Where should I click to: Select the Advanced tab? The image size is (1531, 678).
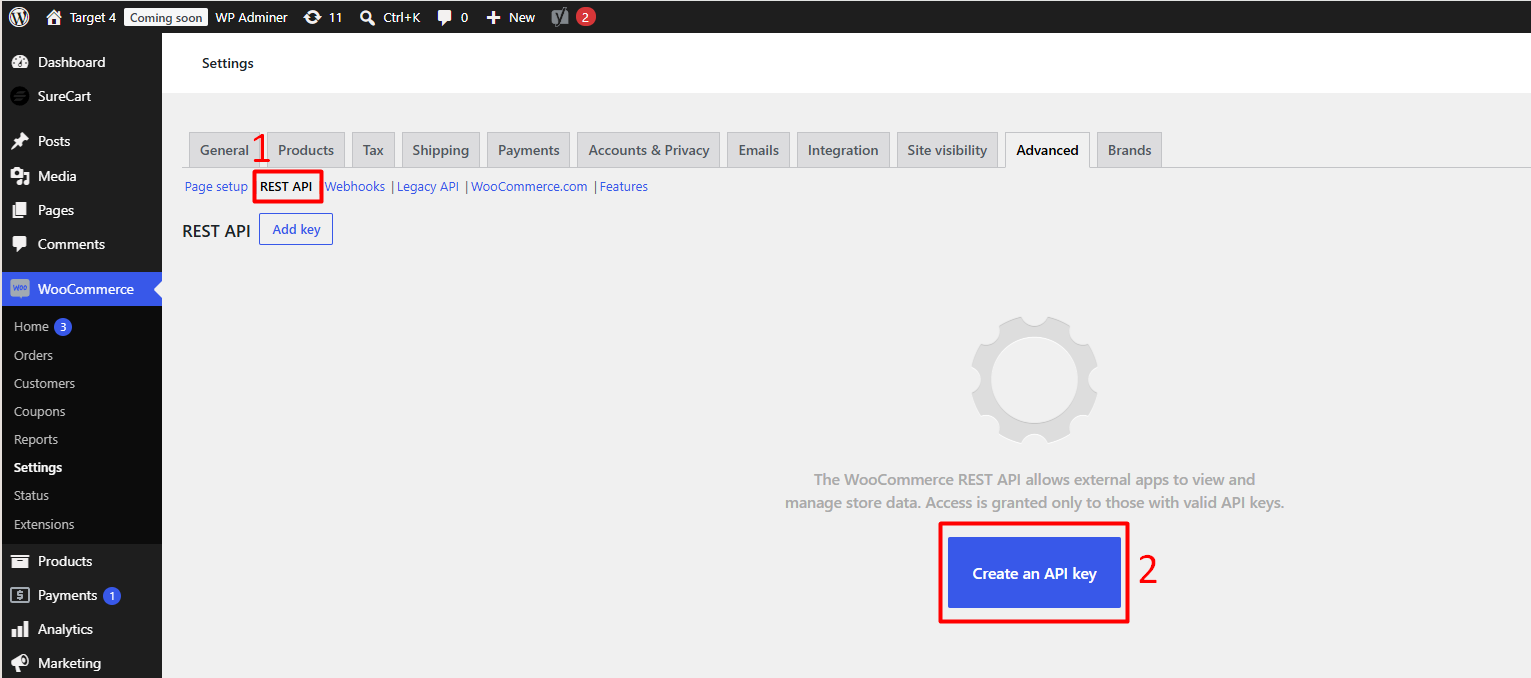click(1047, 150)
